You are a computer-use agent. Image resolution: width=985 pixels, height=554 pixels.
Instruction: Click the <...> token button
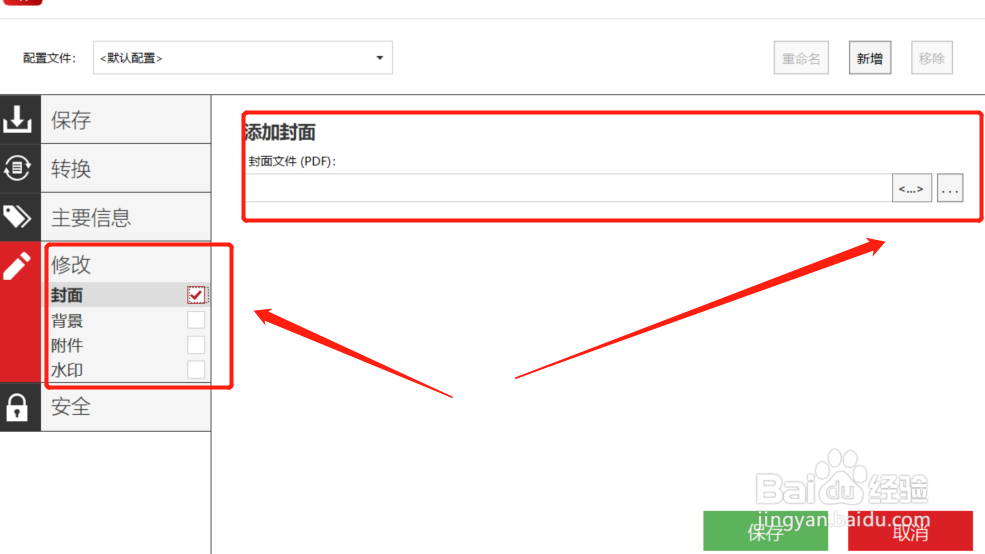(x=912, y=188)
